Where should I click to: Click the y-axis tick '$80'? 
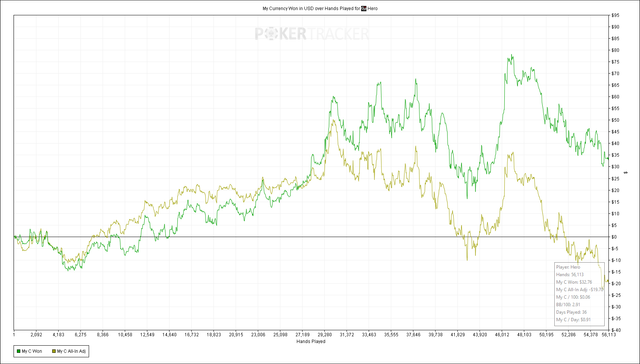tap(615, 50)
